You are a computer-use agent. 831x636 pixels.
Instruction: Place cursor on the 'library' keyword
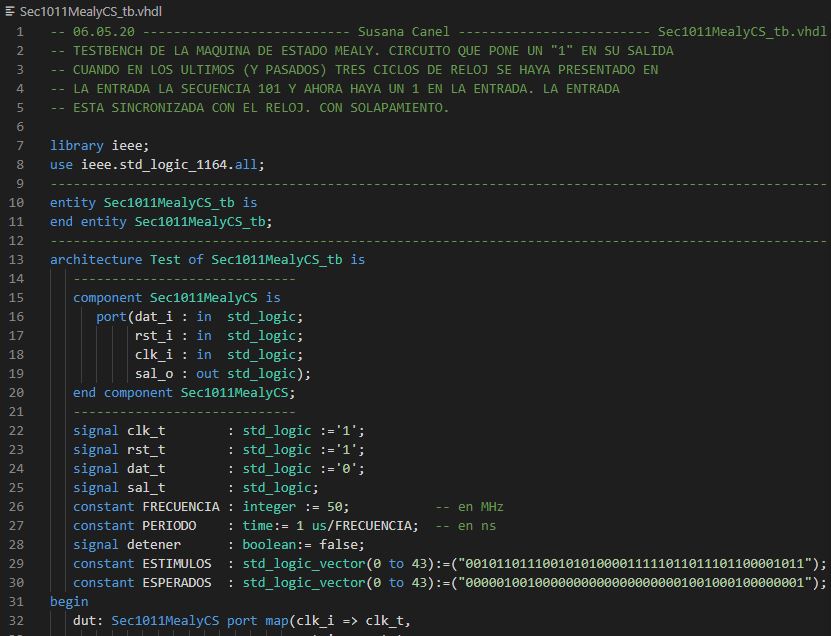76,145
